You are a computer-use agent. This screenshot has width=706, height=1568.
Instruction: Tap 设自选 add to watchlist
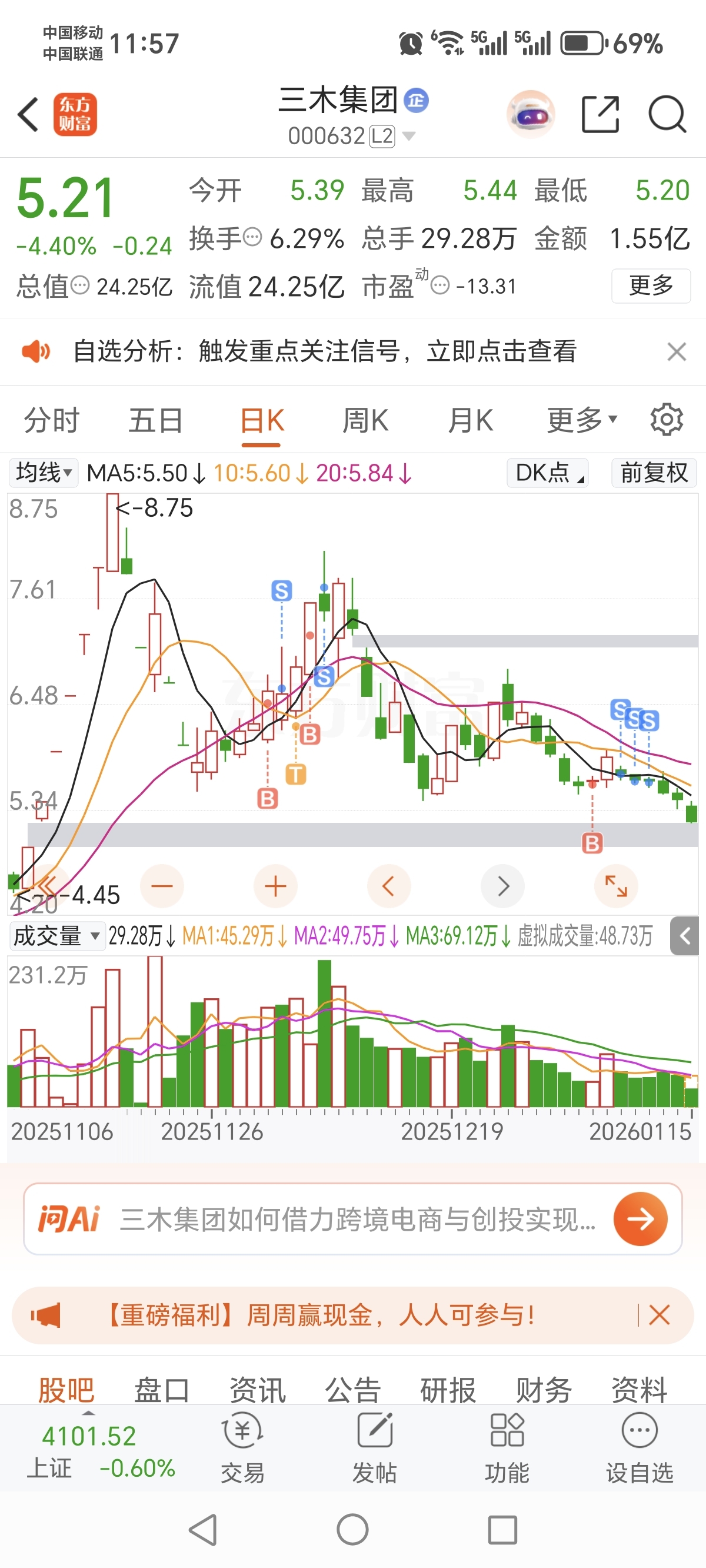click(x=639, y=1447)
